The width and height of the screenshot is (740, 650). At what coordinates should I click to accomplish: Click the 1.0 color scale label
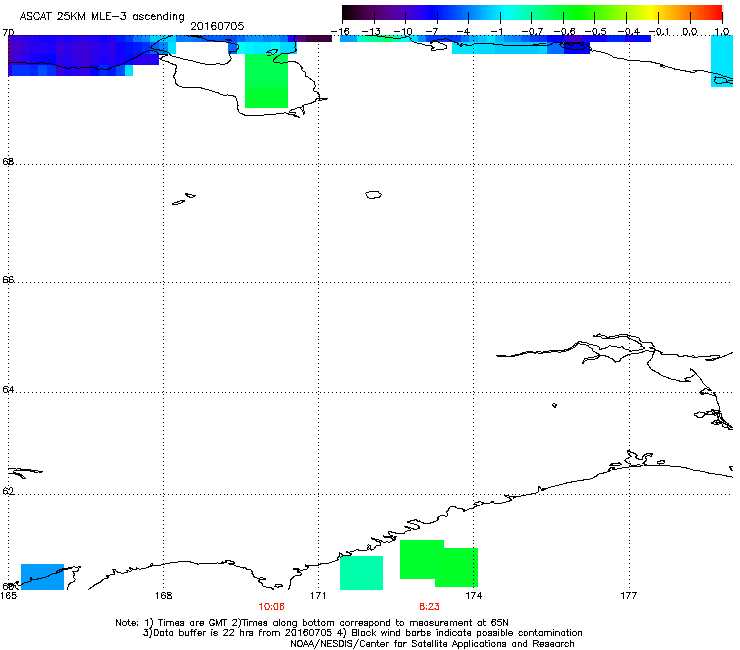[722, 32]
